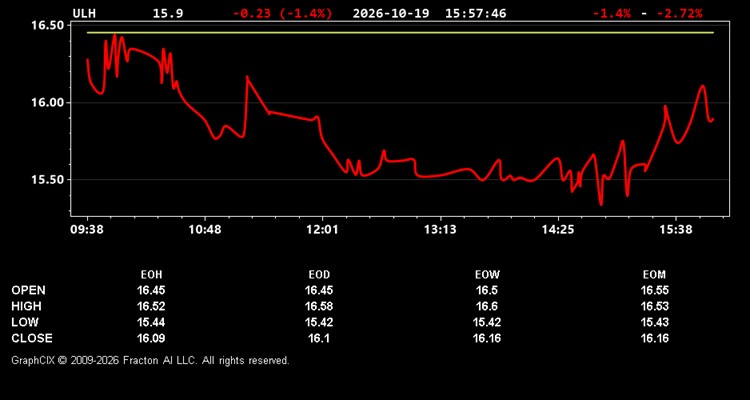Click the -2.72% value at top right
Screen dimensions: 750x400
pos(679,13)
